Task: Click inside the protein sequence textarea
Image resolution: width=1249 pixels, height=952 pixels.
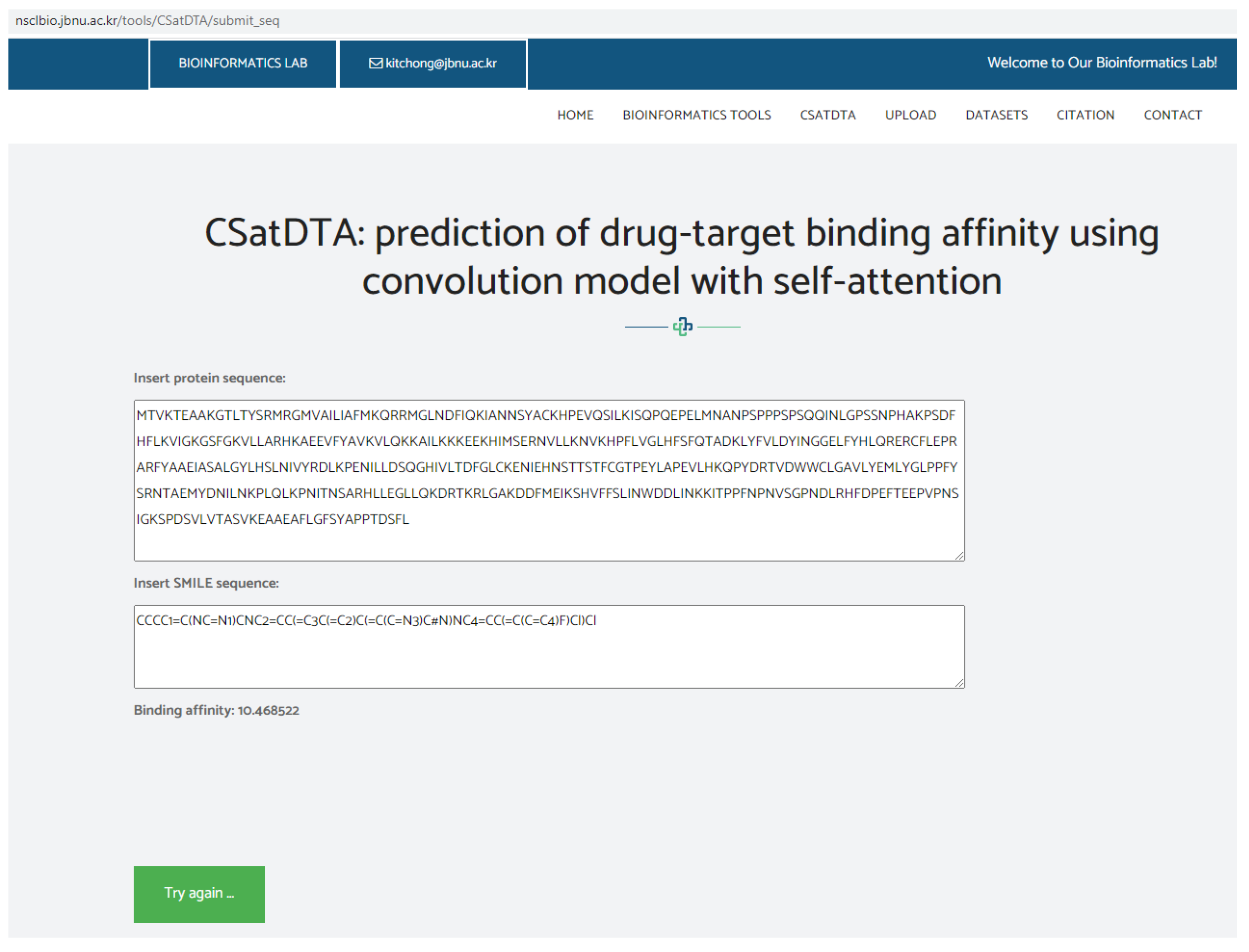Action: click(549, 482)
